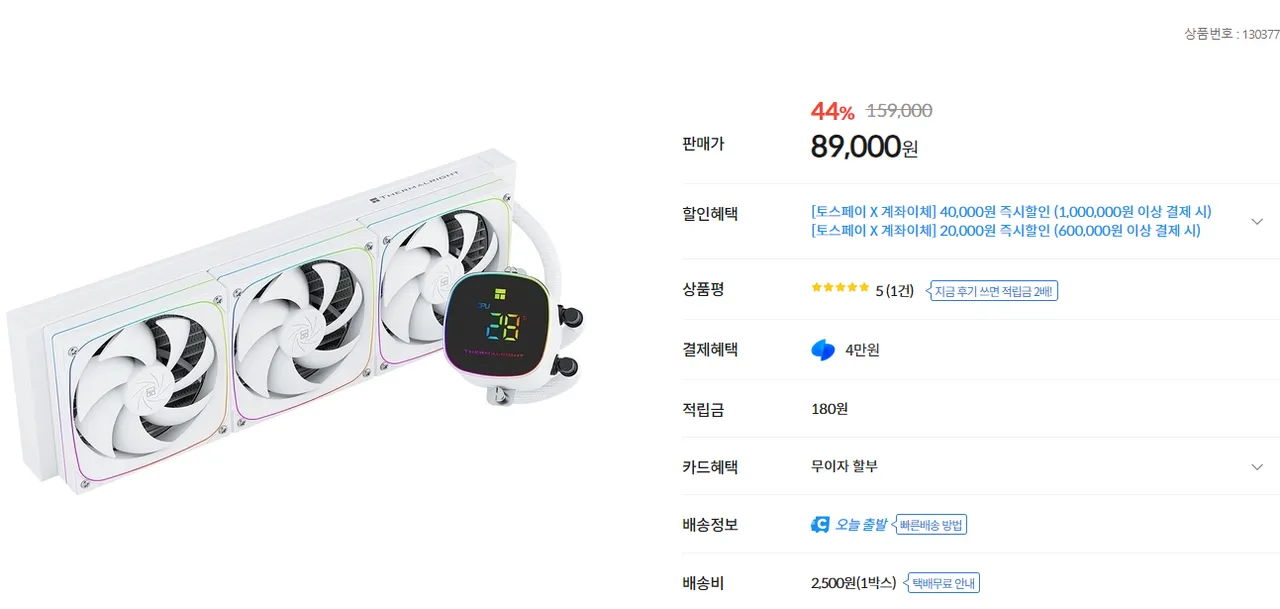This screenshot has width=1280, height=609.
Task: Click the five yellow rating stars
Action: pos(840,288)
